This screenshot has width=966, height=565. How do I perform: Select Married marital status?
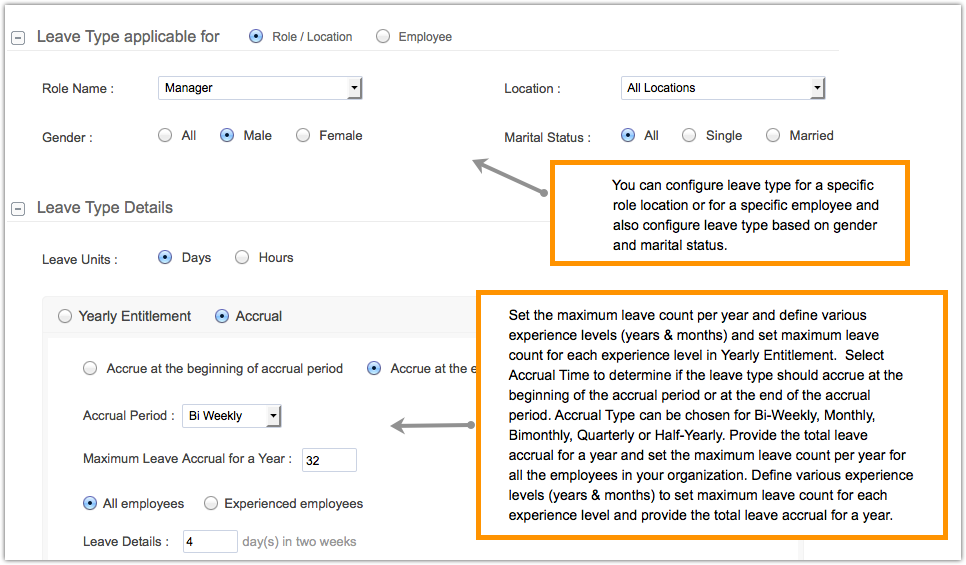point(773,135)
